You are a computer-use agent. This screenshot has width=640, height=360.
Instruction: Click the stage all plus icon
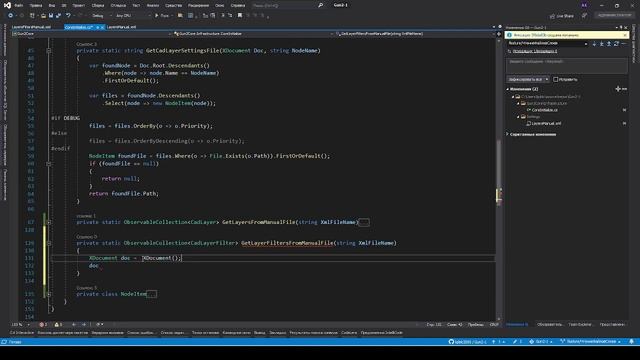click(618, 89)
